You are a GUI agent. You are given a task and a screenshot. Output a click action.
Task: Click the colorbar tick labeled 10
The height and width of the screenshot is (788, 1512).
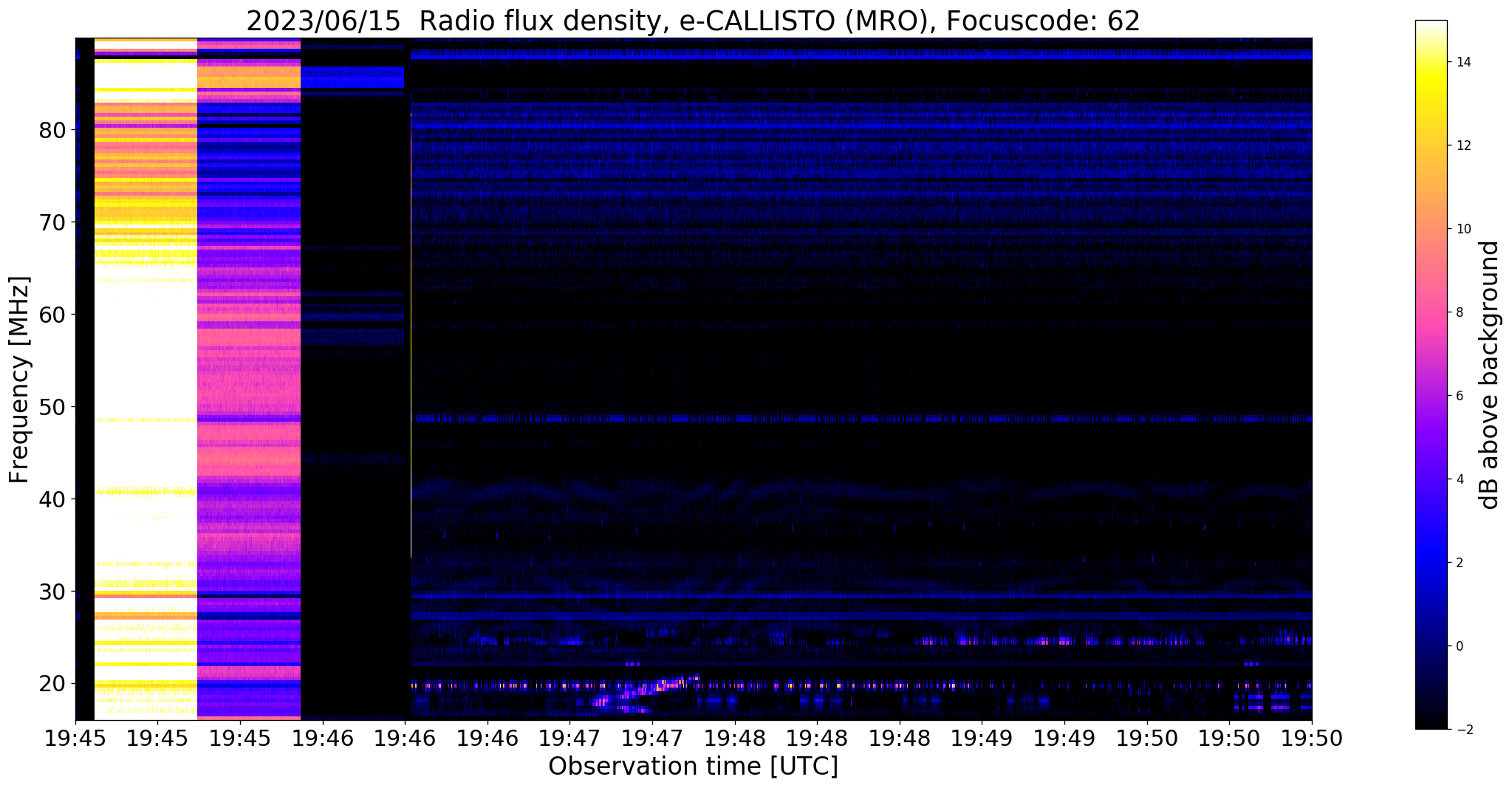click(x=1462, y=230)
